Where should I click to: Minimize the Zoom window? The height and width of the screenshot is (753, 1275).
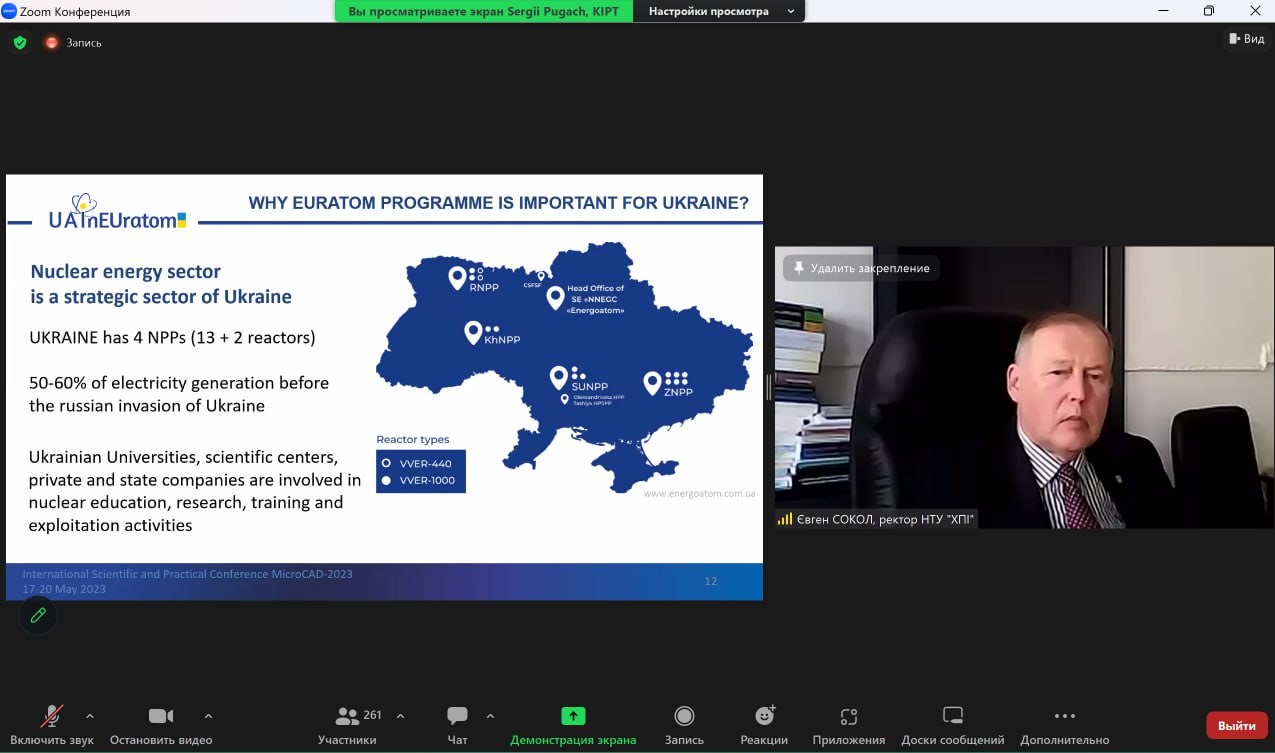pyautogui.click(x=1163, y=11)
